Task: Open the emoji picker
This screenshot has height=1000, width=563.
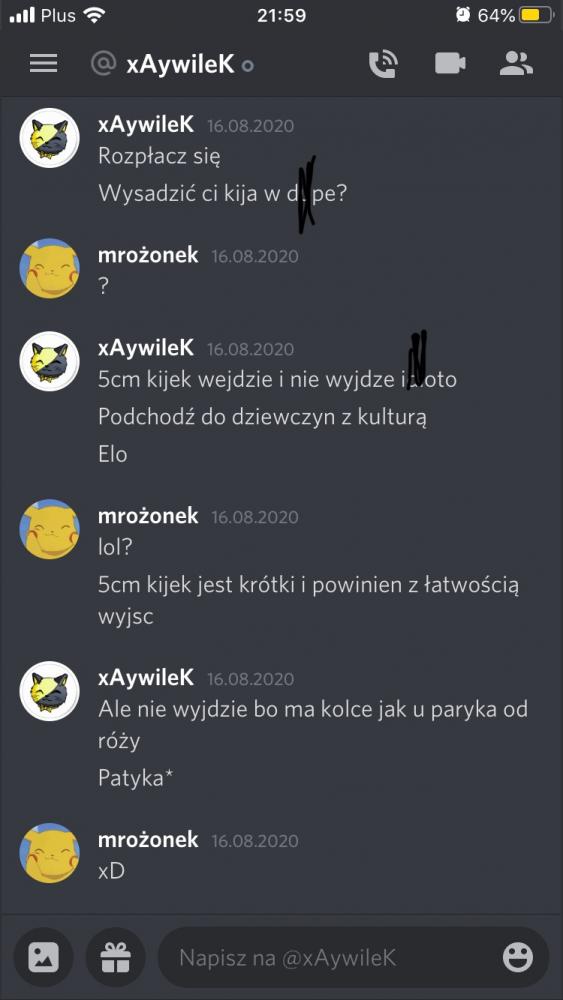Action: click(518, 957)
